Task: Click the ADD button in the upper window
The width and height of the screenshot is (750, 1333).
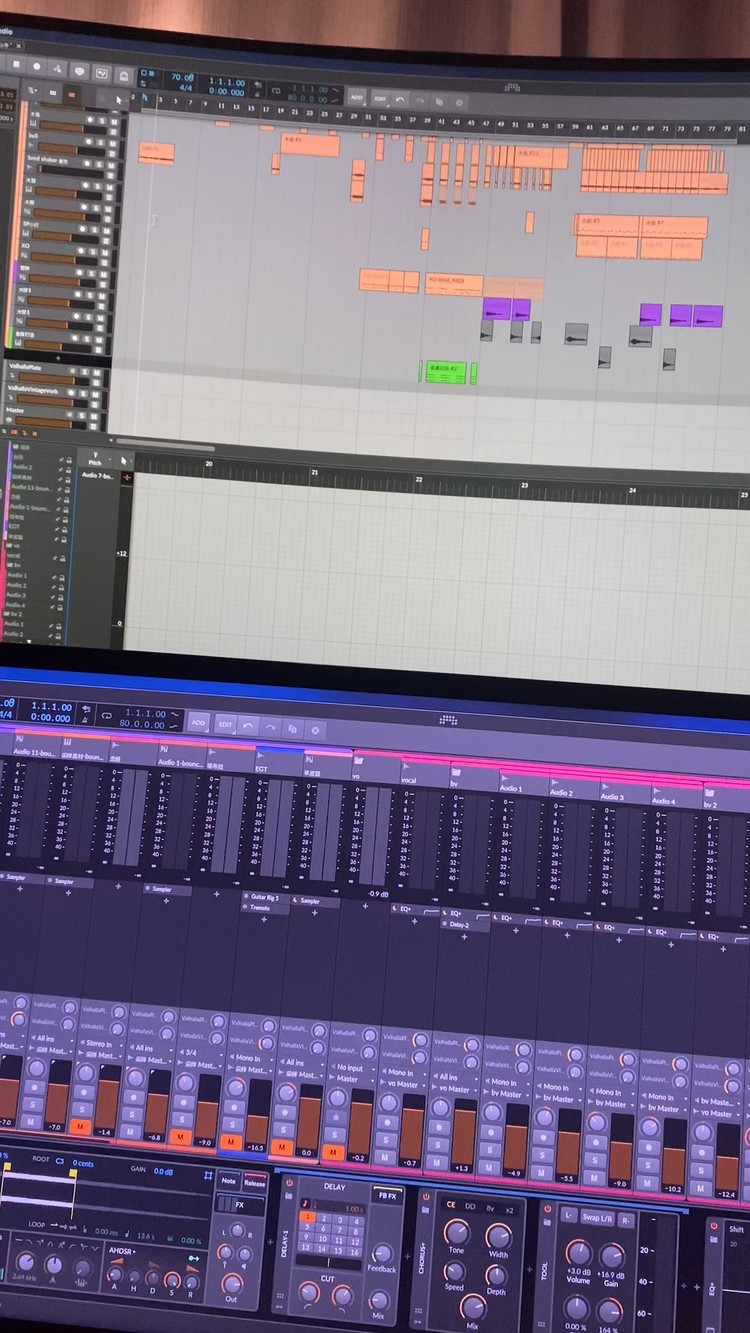Action: [x=356, y=98]
